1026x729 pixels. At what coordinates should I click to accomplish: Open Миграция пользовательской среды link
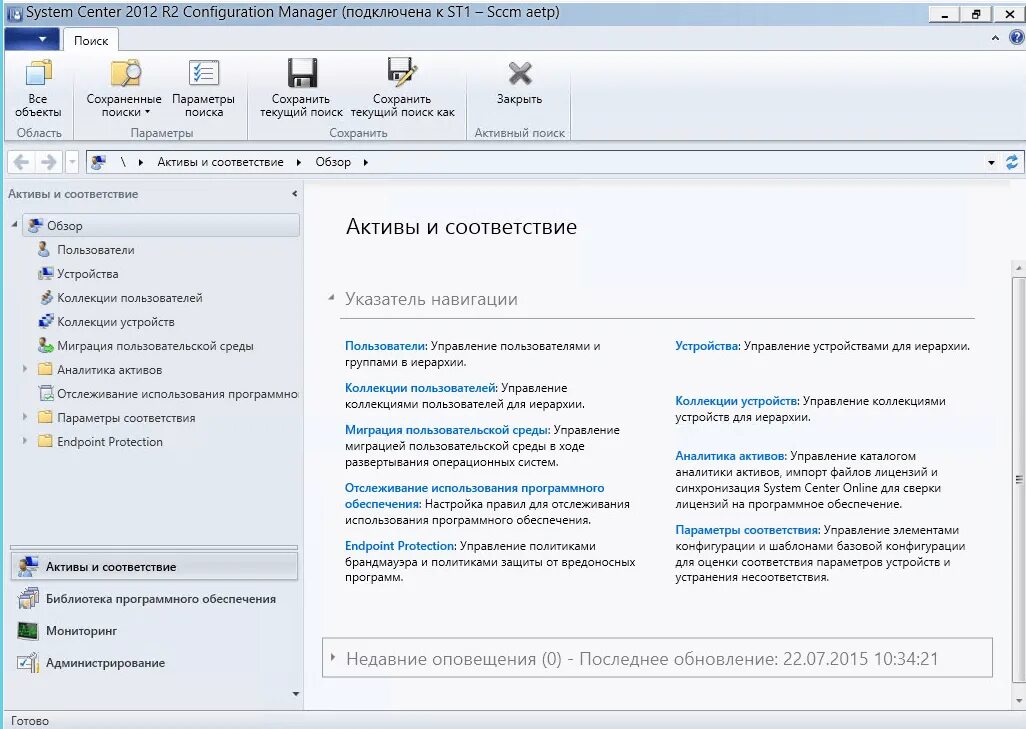(447, 430)
